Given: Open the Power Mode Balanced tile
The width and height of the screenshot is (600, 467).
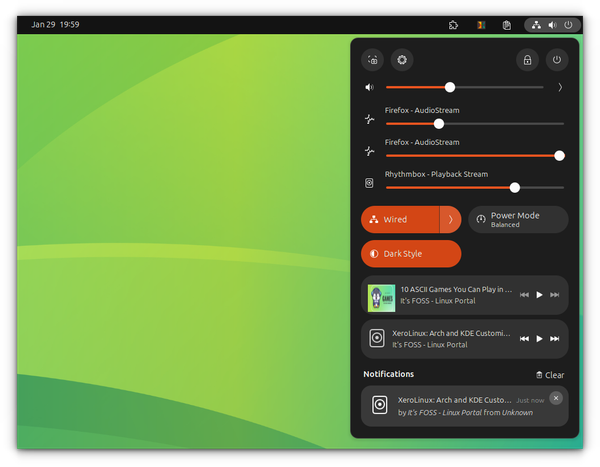Looking at the screenshot, I should (x=518, y=219).
